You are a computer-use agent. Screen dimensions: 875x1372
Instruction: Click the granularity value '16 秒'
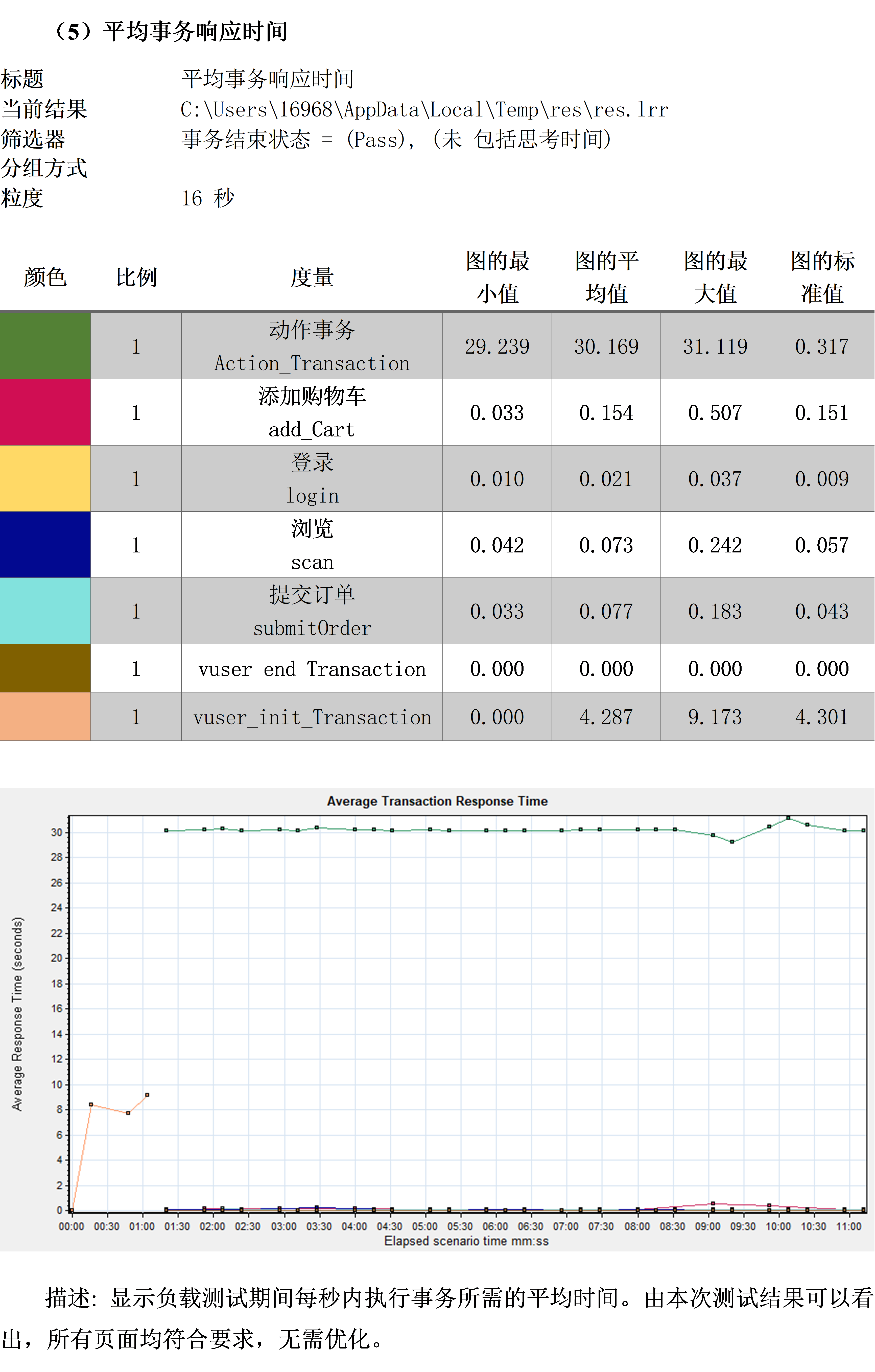(208, 198)
